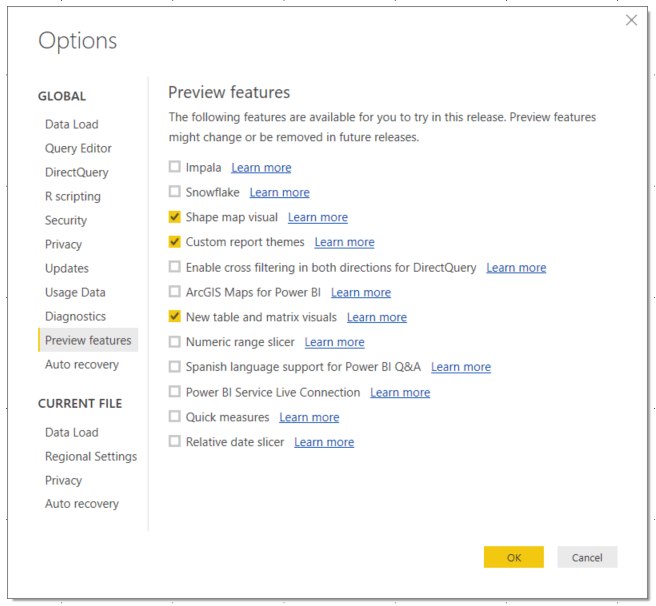Open Learn more for Spanish language support

[x=461, y=367]
